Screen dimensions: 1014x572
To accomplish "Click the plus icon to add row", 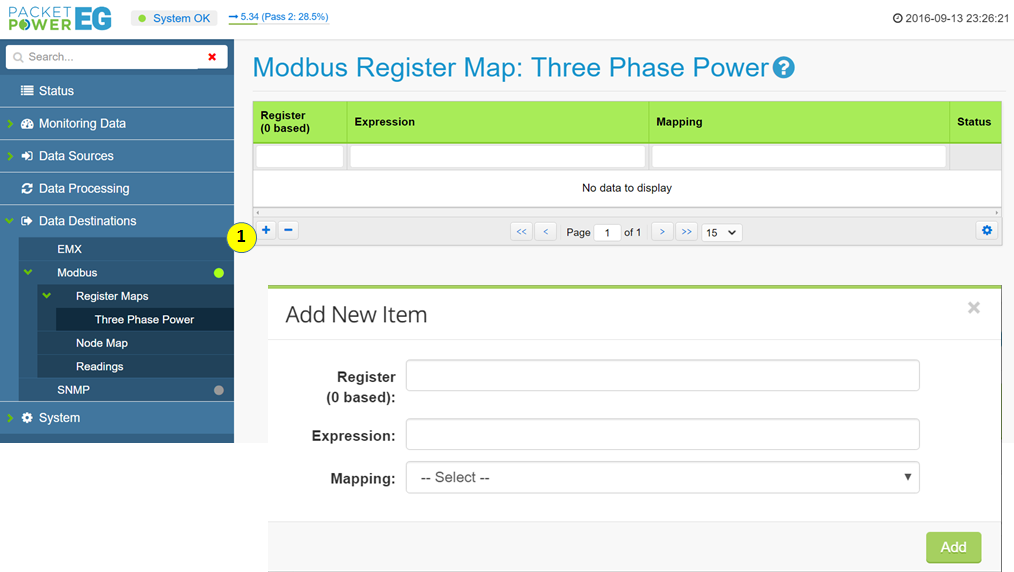I will click(x=267, y=230).
